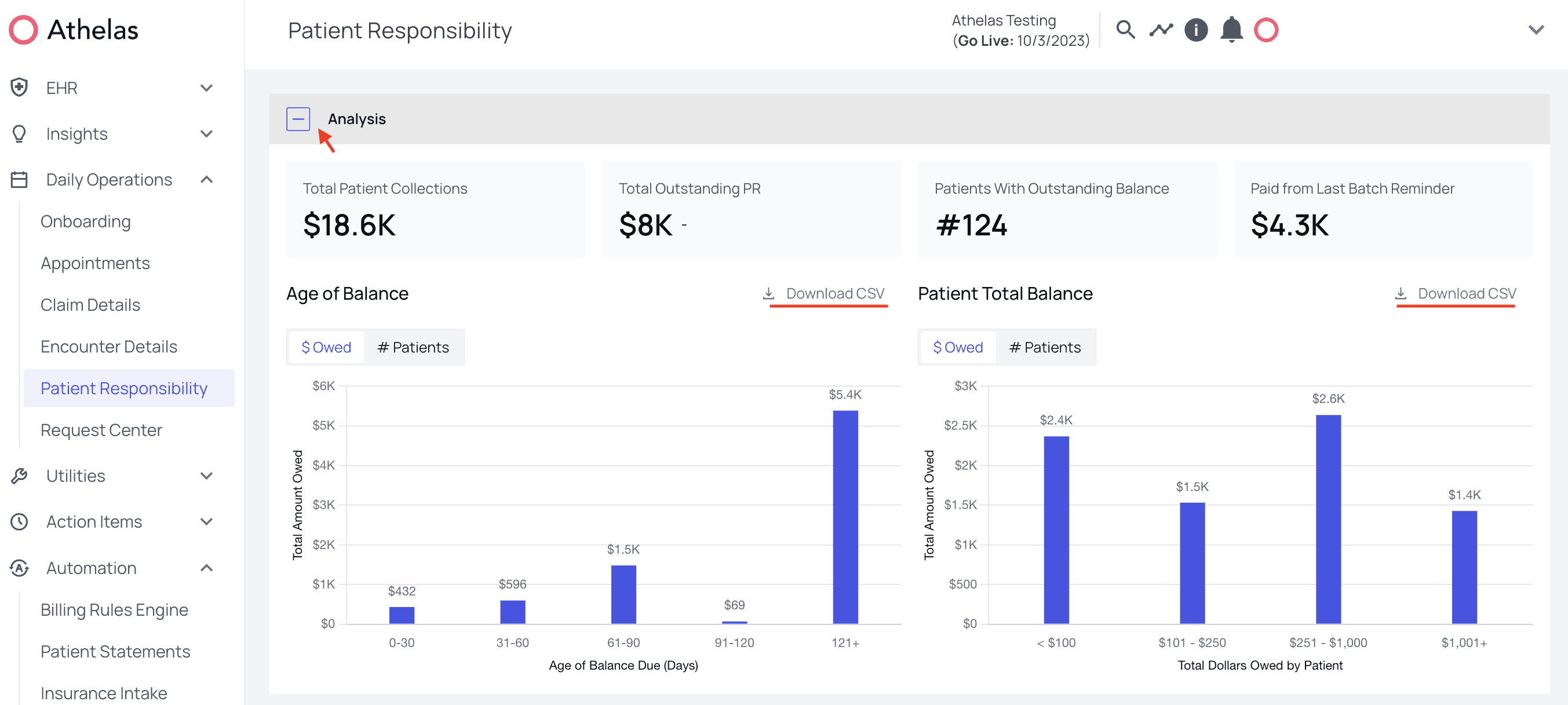1568x705 pixels.
Task: Click the $251 - $1,000 balance bar
Action: point(1328,519)
